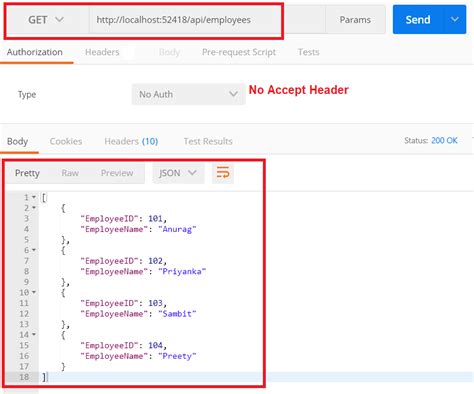Image resolution: width=474 pixels, height=394 pixels.
Task: Open the No Auth type dropdown
Action: click(x=188, y=94)
